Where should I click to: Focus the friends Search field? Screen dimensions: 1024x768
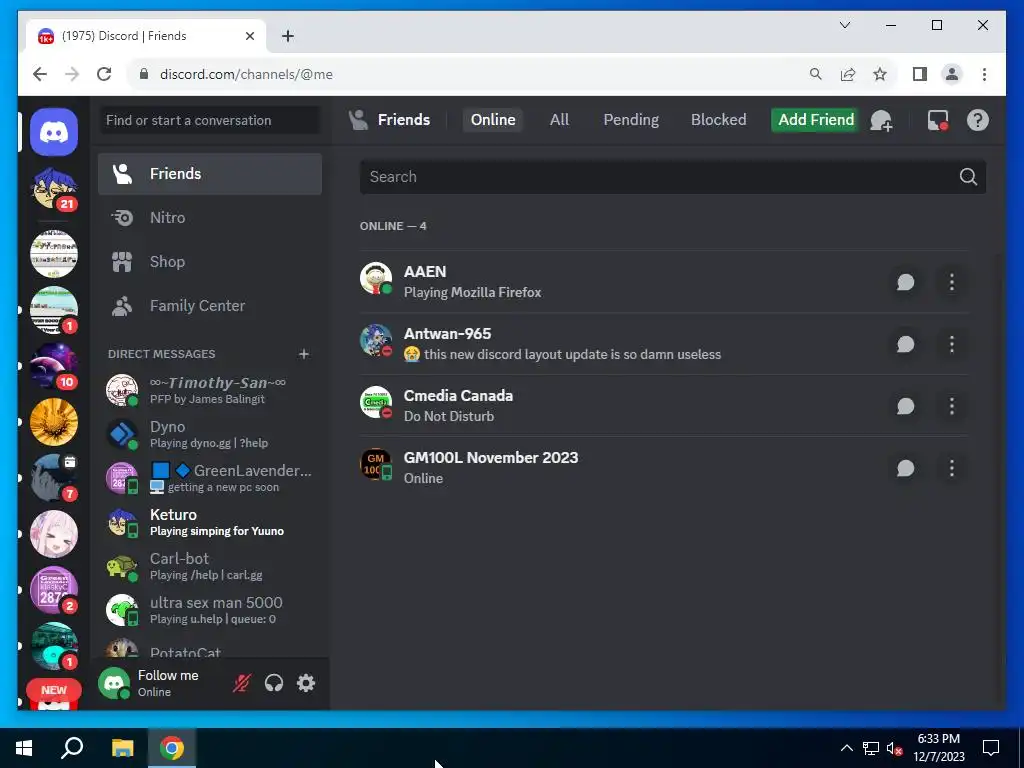coord(673,177)
